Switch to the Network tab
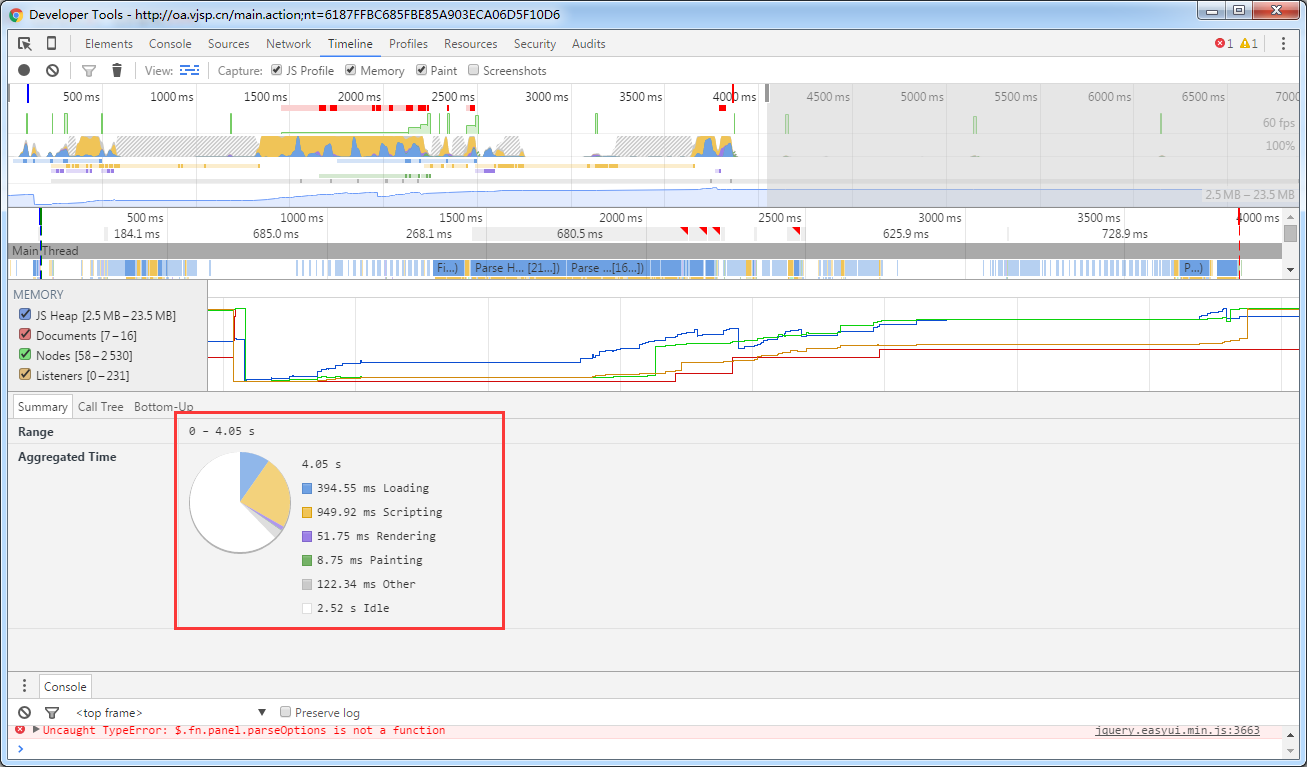 coord(288,44)
